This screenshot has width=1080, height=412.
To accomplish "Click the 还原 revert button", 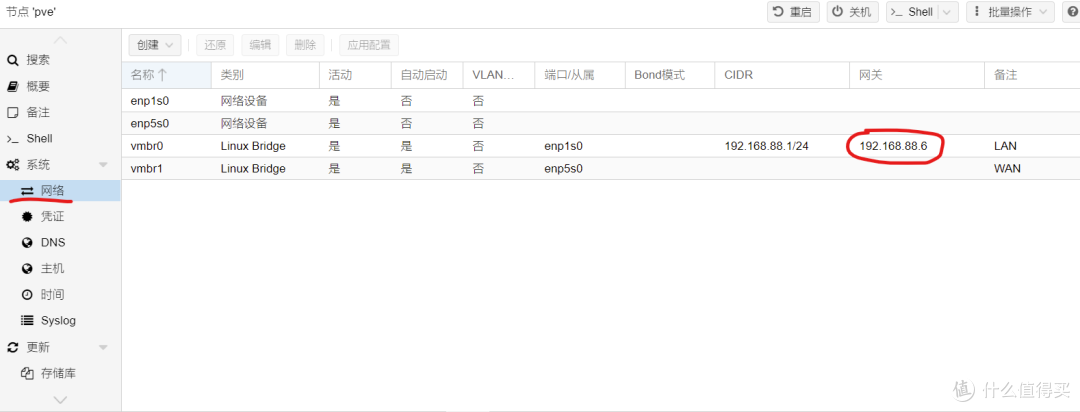I will 215,45.
